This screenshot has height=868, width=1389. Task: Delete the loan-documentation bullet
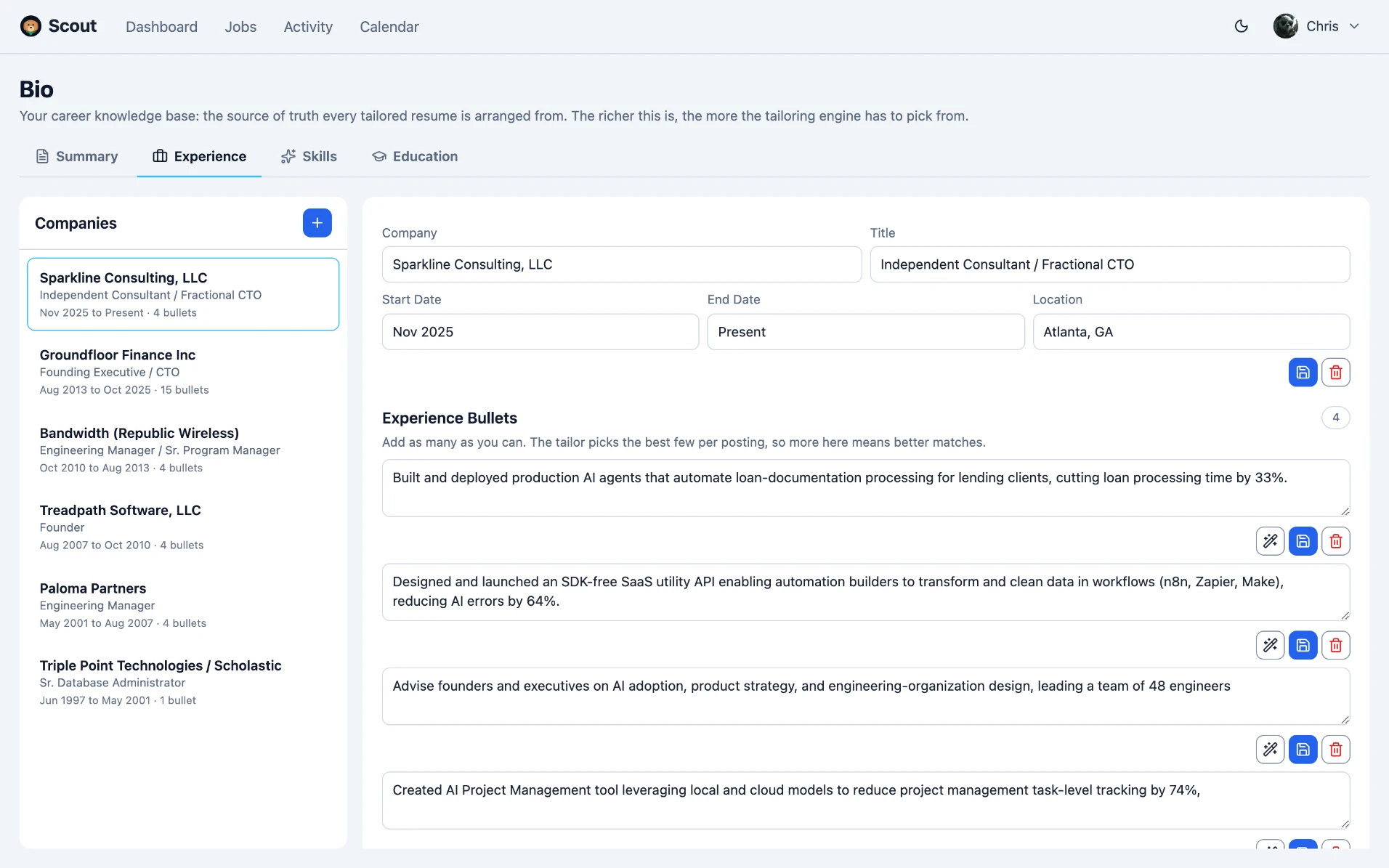[x=1335, y=541]
